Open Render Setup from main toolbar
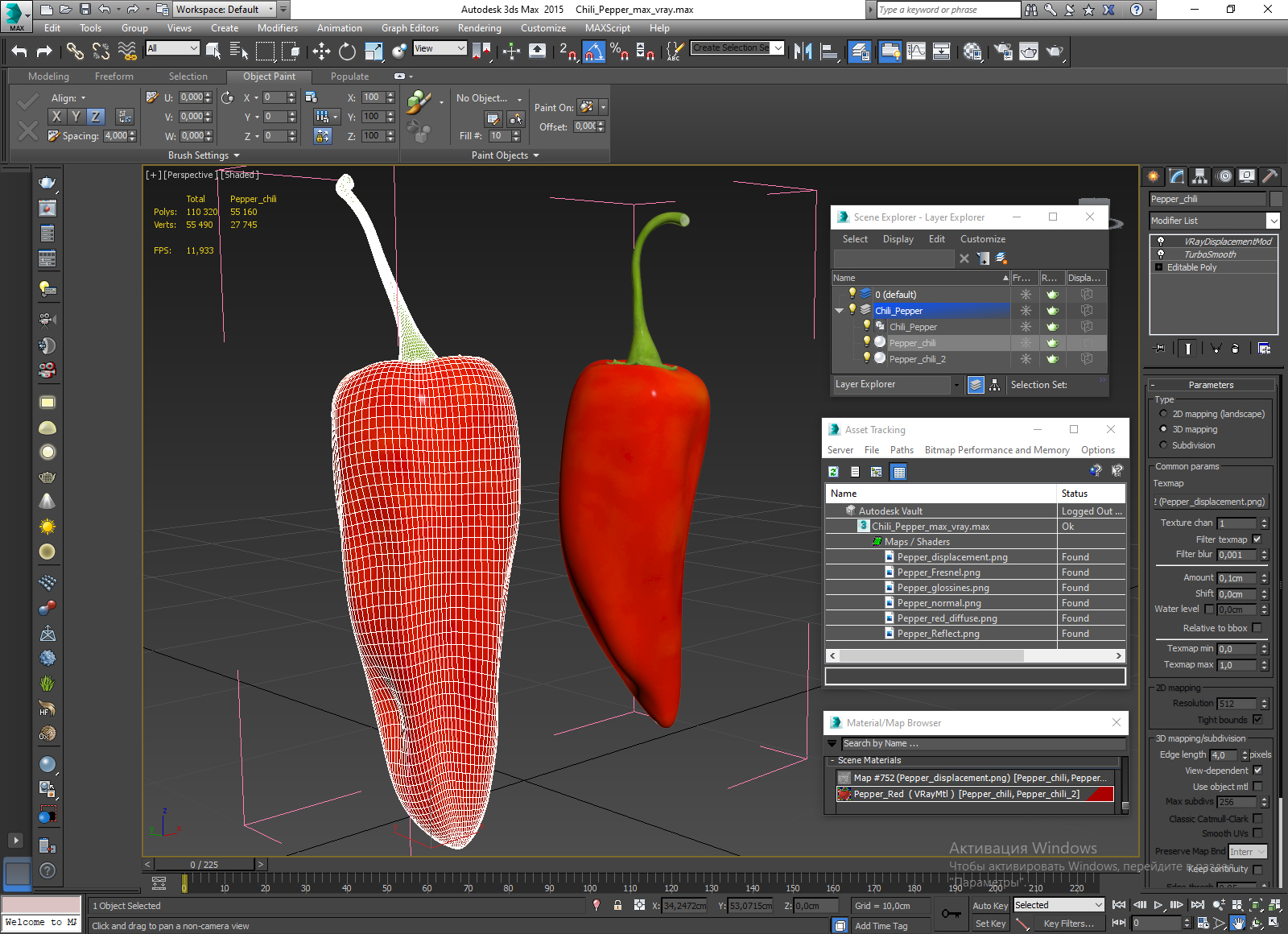The width and height of the screenshot is (1288, 934). [x=1002, y=52]
